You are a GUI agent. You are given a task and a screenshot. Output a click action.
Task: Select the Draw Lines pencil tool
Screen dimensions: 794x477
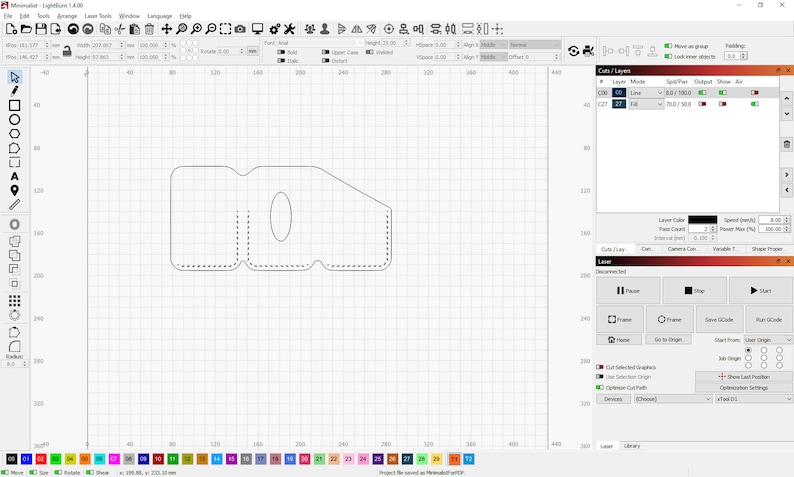(14, 91)
